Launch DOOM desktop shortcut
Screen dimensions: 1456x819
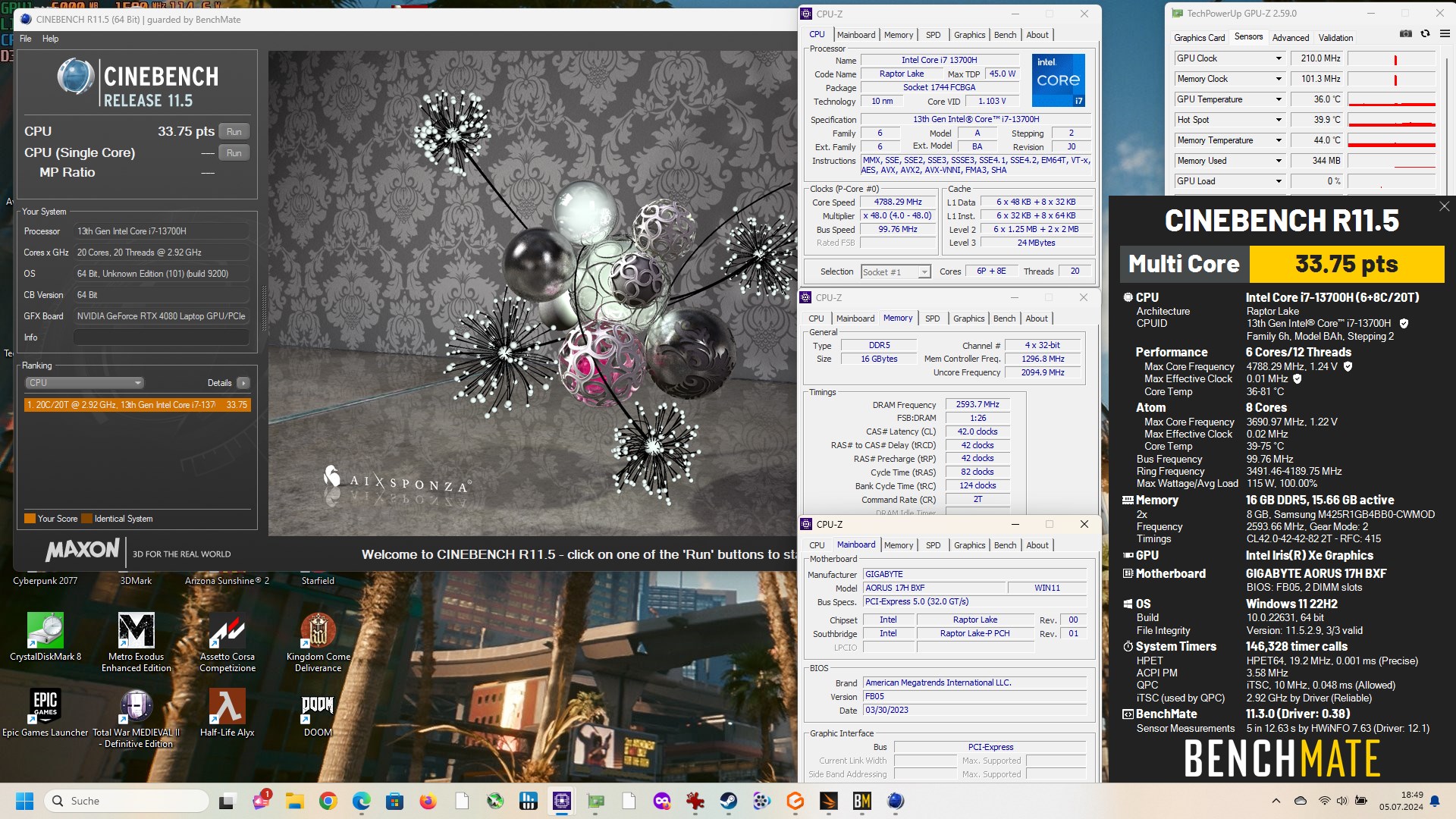[x=318, y=713]
